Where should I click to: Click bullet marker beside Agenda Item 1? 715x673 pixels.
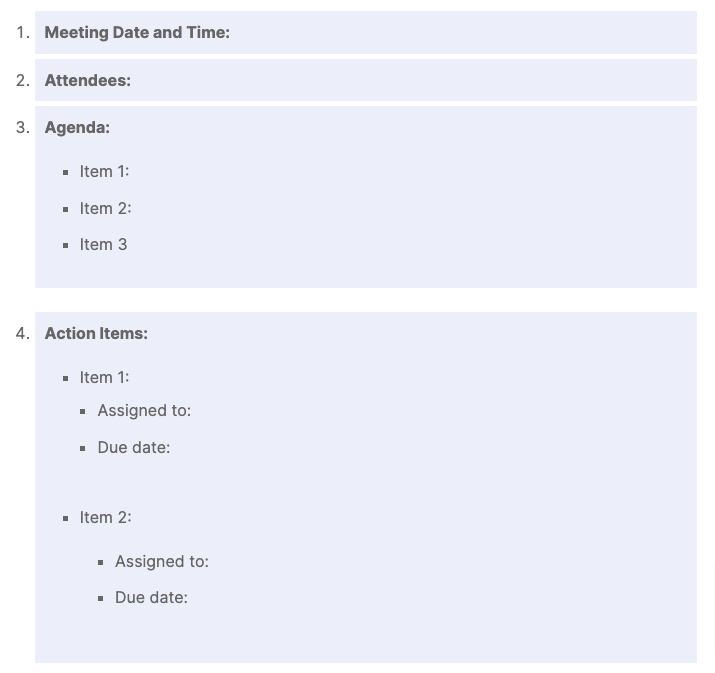click(x=66, y=172)
